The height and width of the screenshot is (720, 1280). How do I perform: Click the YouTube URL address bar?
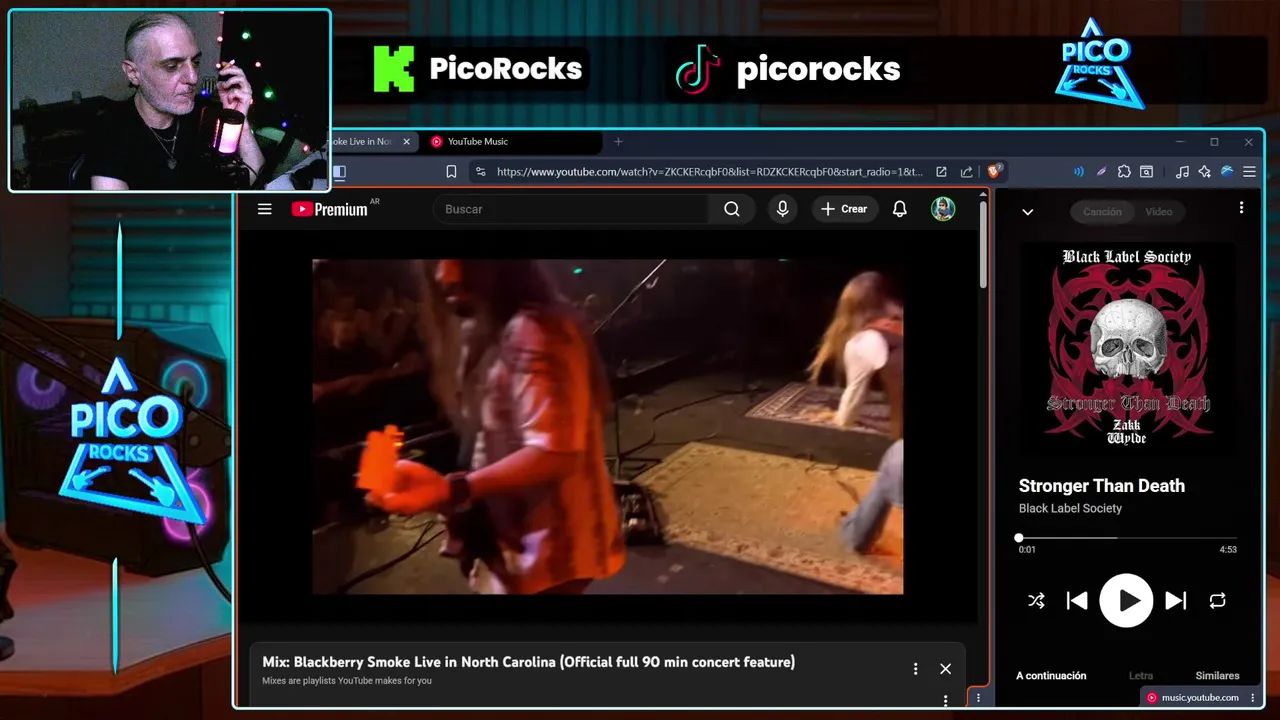[x=709, y=172]
